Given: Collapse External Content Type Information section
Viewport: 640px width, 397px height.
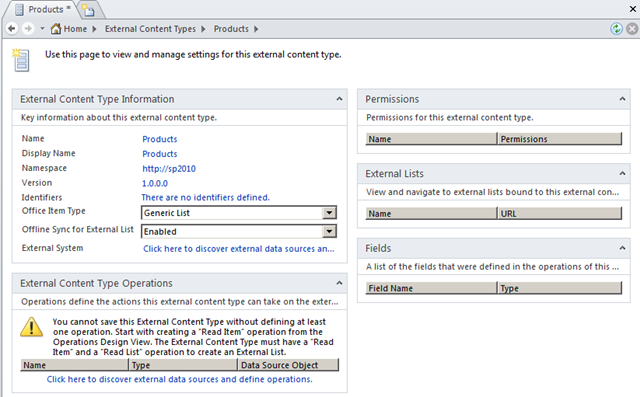Looking at the screenshot, I should 339,99.
